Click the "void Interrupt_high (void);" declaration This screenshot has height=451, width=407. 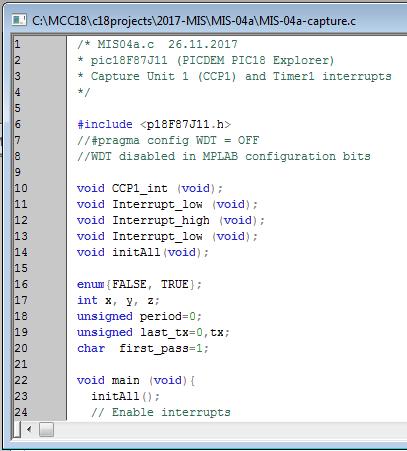coord(171,220)
